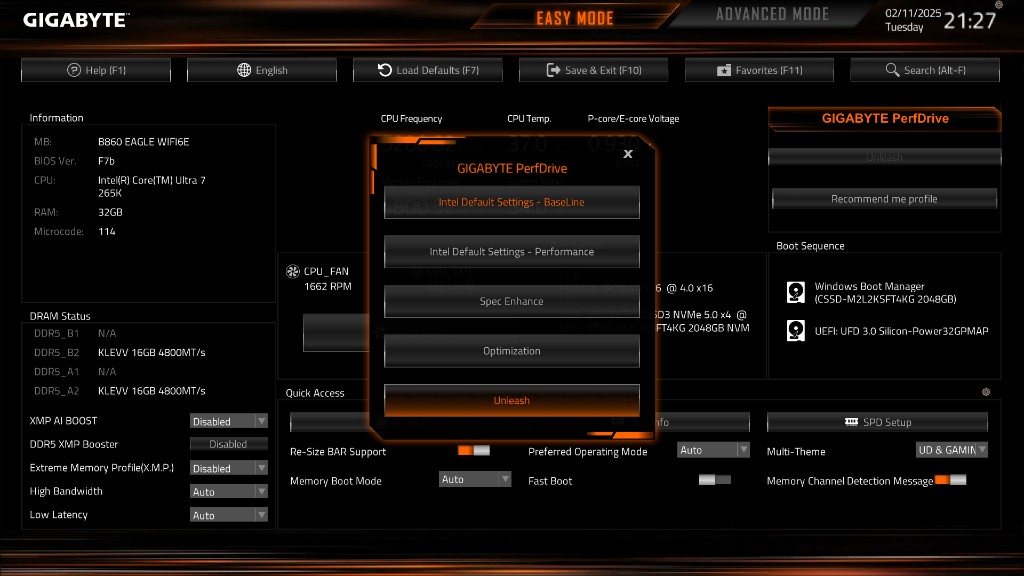1024x576 pixels.
Task: Click the DDR5 XMP Booster Disabled field
Action: (229, 444)
